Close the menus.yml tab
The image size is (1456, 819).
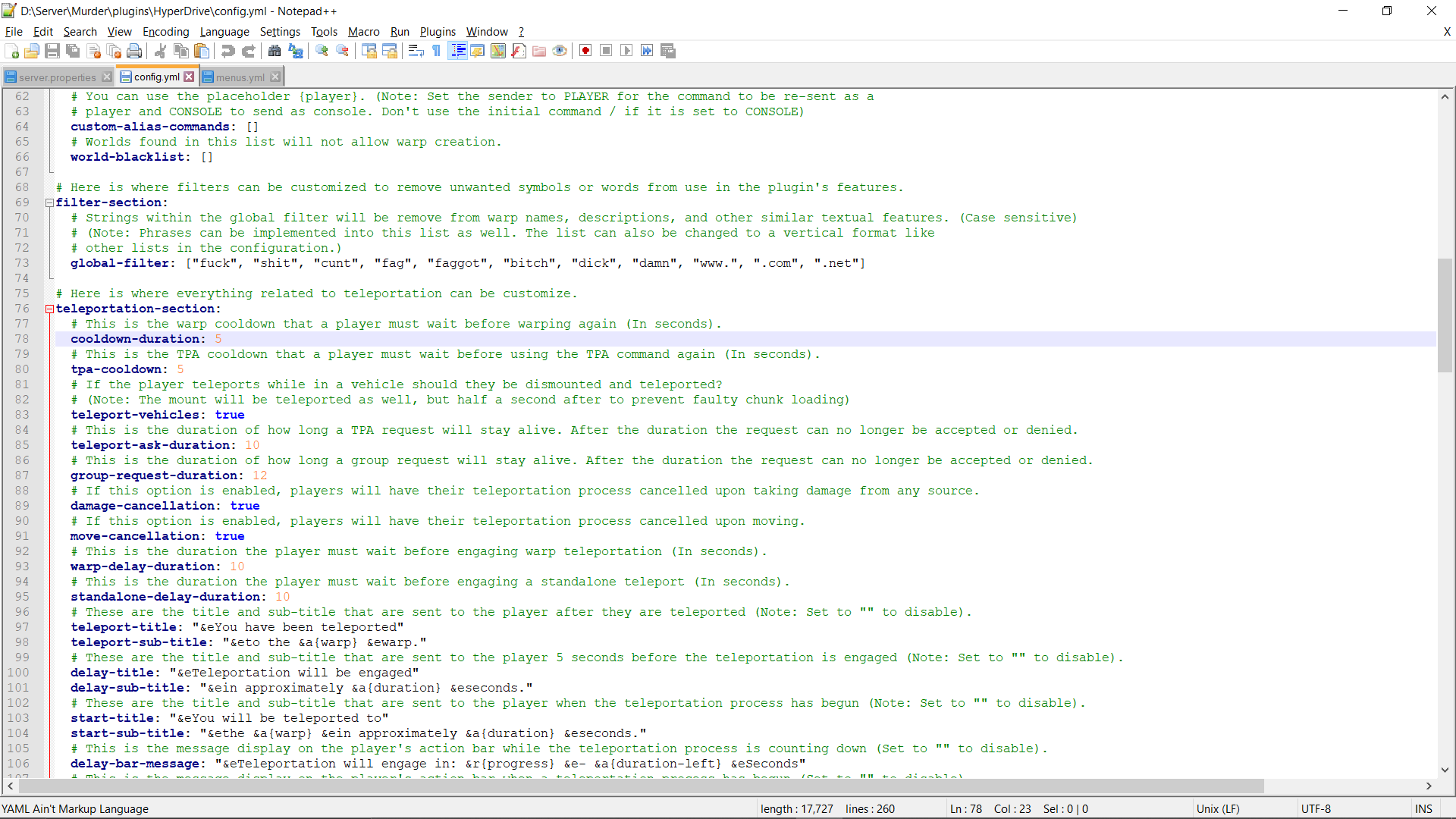click(x=276, y=77)
